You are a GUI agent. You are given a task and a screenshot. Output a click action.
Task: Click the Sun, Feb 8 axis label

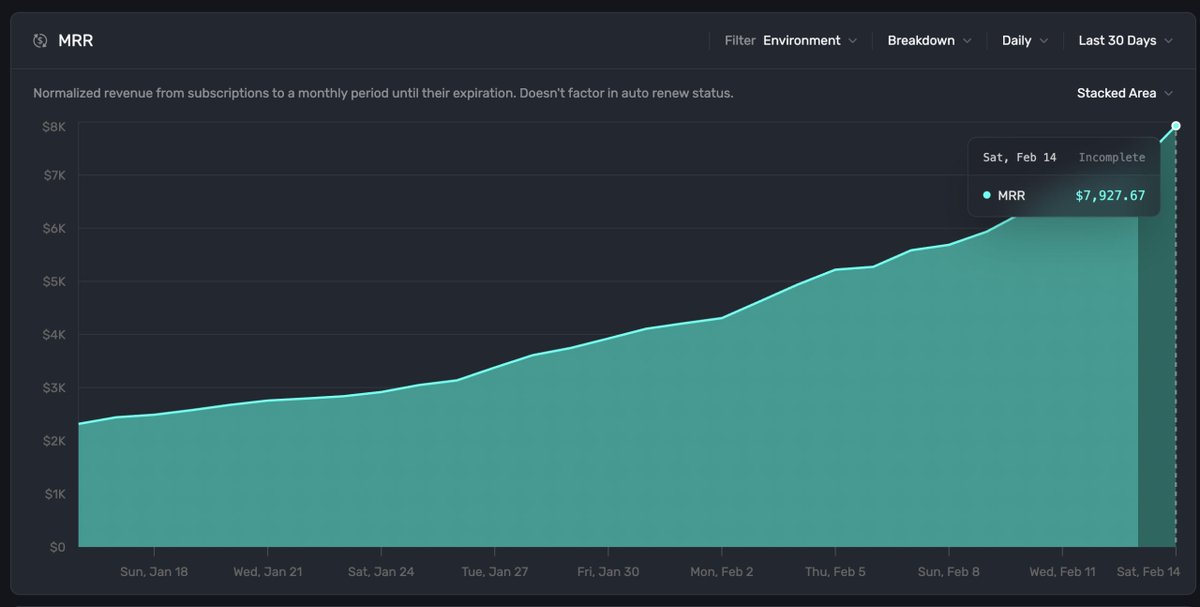(x=949, y=572)
